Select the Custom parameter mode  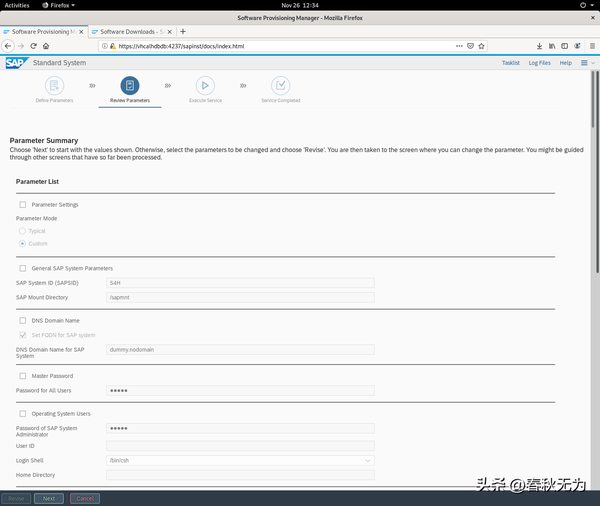point(22,243)
